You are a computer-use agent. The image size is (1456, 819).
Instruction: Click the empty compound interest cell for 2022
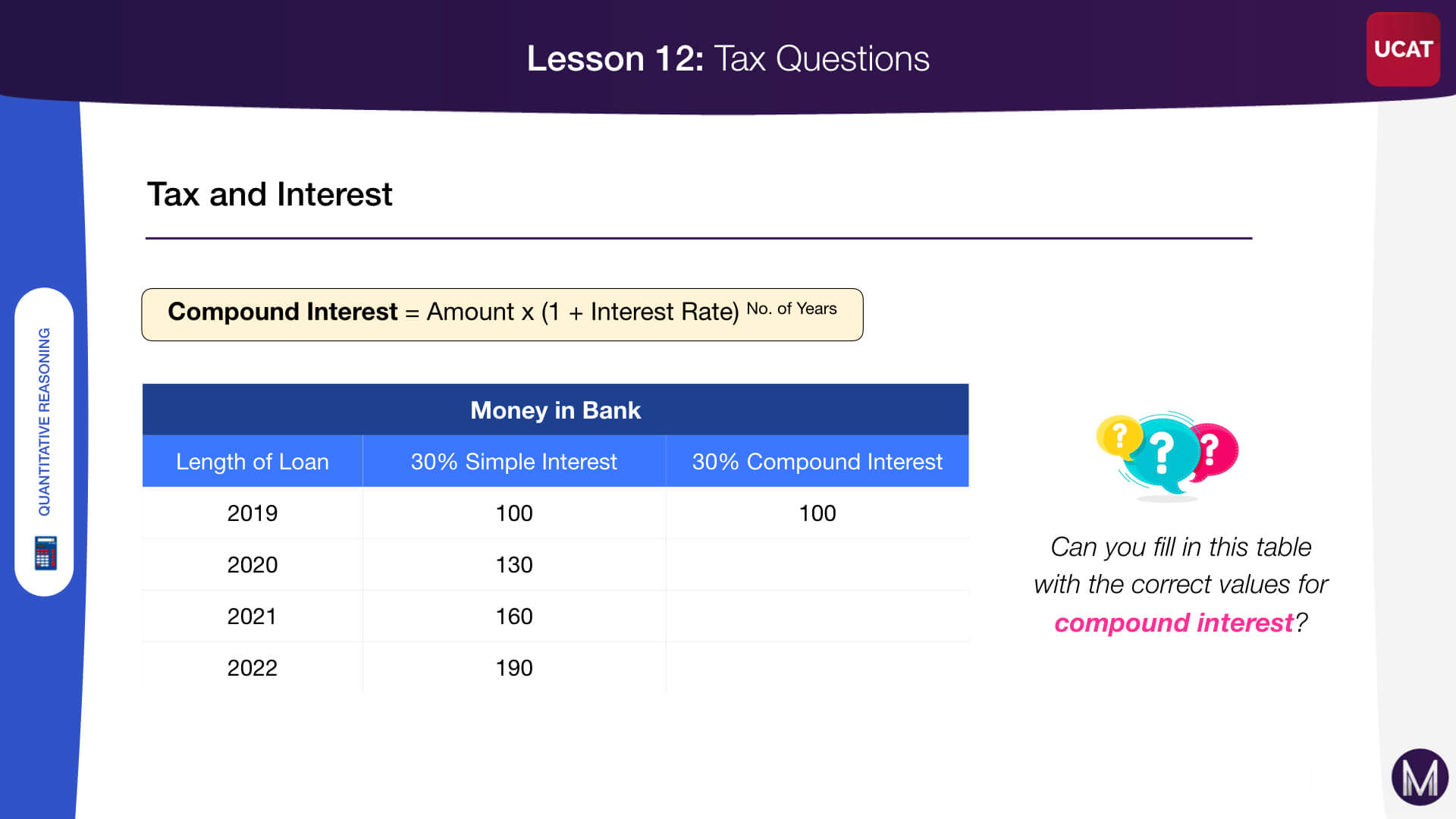click(x=817, y=667)
